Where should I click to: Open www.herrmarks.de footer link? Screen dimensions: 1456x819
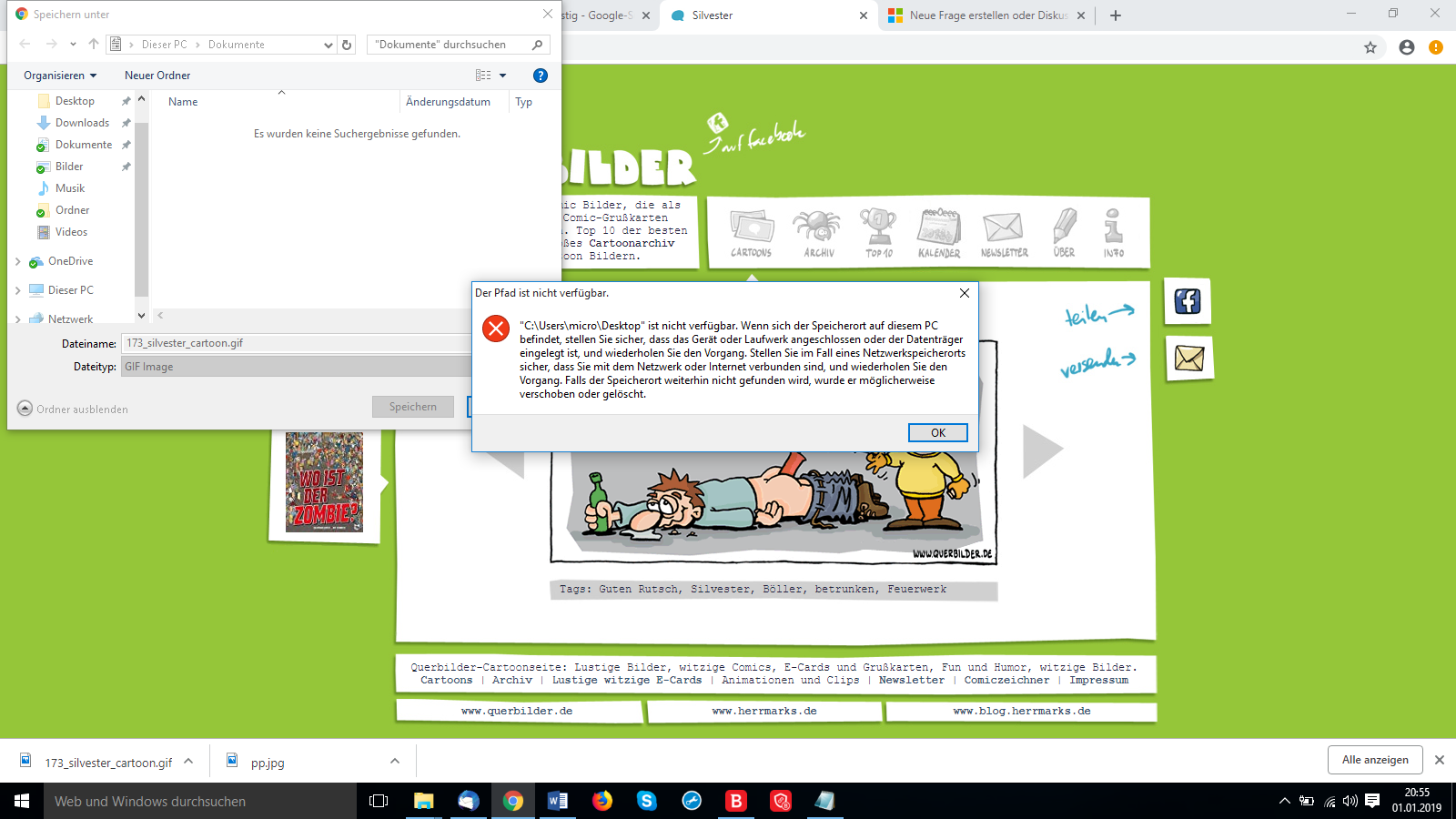tap(764, 711)
